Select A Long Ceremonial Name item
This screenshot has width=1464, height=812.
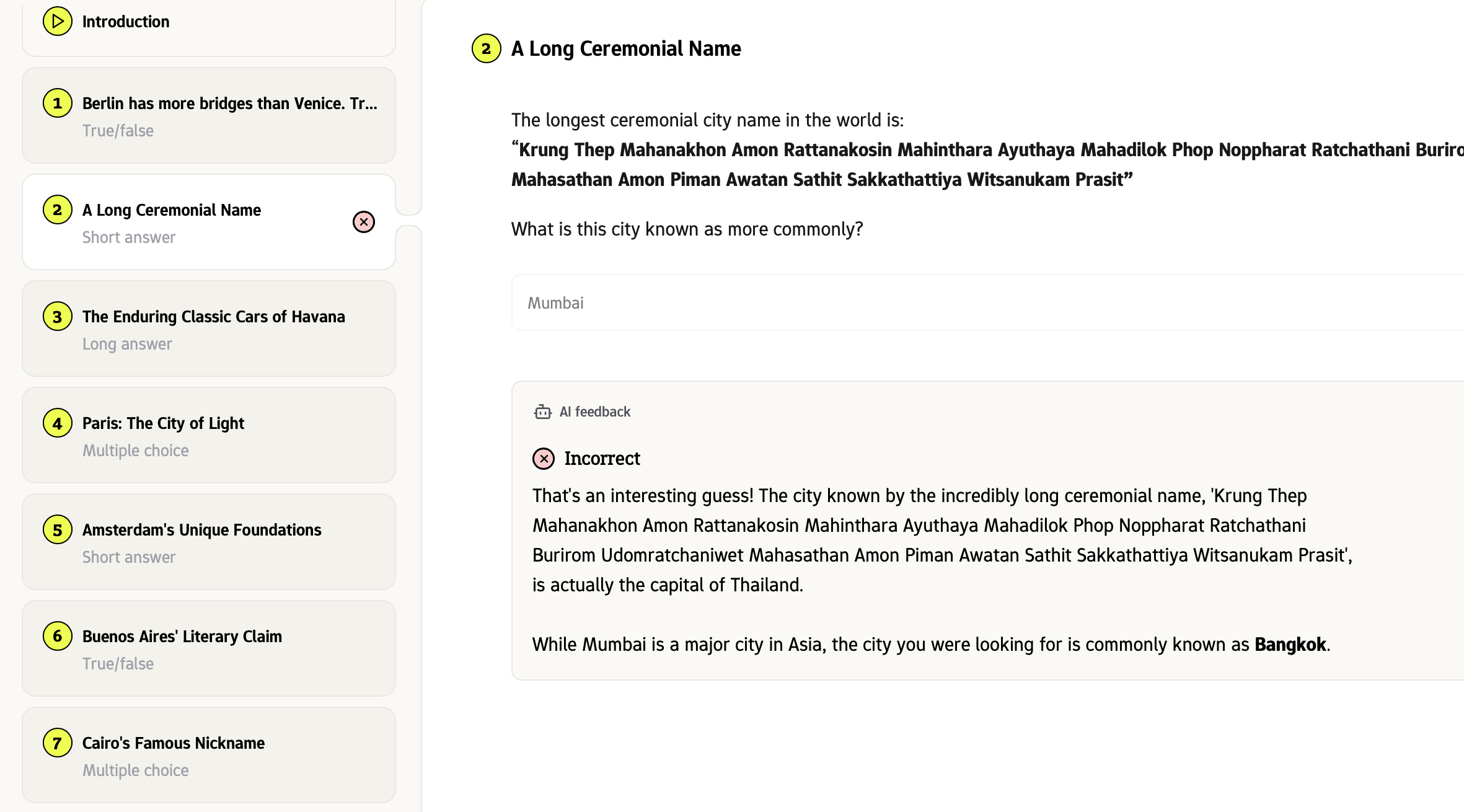(172, 210)
